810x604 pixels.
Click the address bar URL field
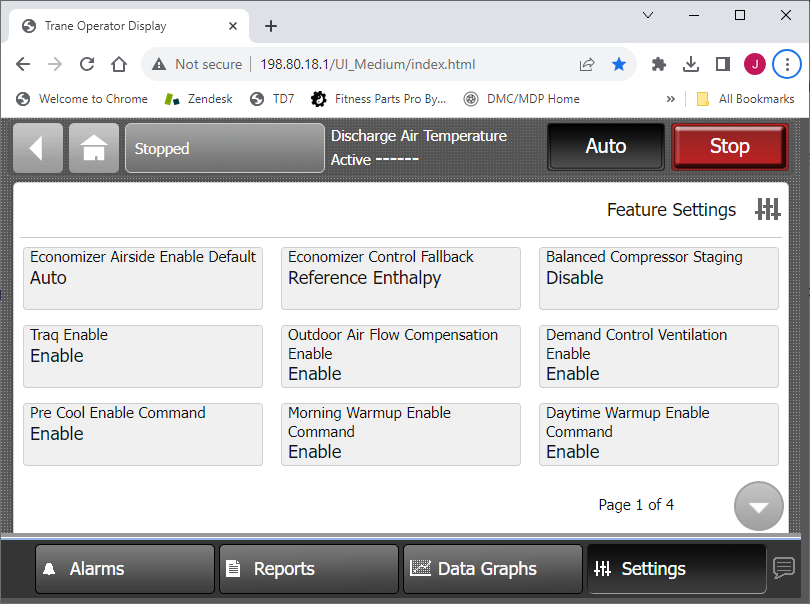(x=367, y=65)
